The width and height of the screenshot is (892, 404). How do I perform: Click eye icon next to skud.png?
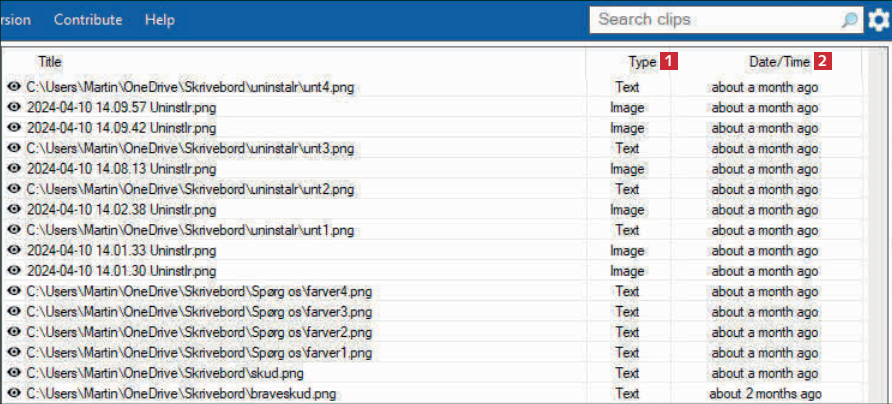click(14, 373)
